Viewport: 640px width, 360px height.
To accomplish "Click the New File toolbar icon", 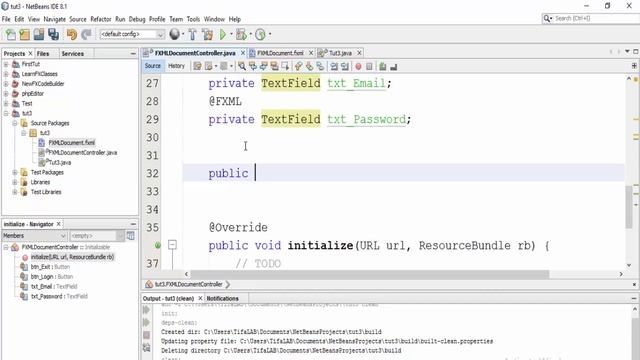I will 10,34.
